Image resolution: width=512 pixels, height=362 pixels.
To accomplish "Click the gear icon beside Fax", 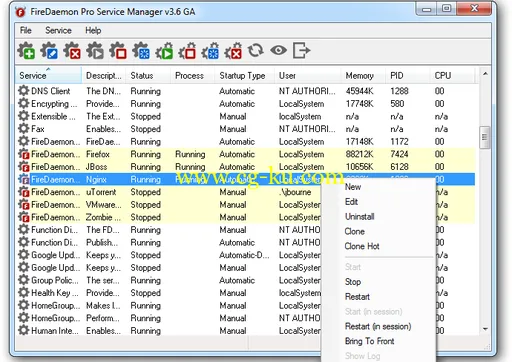I will pyautogui.click(x=24, y=128).
